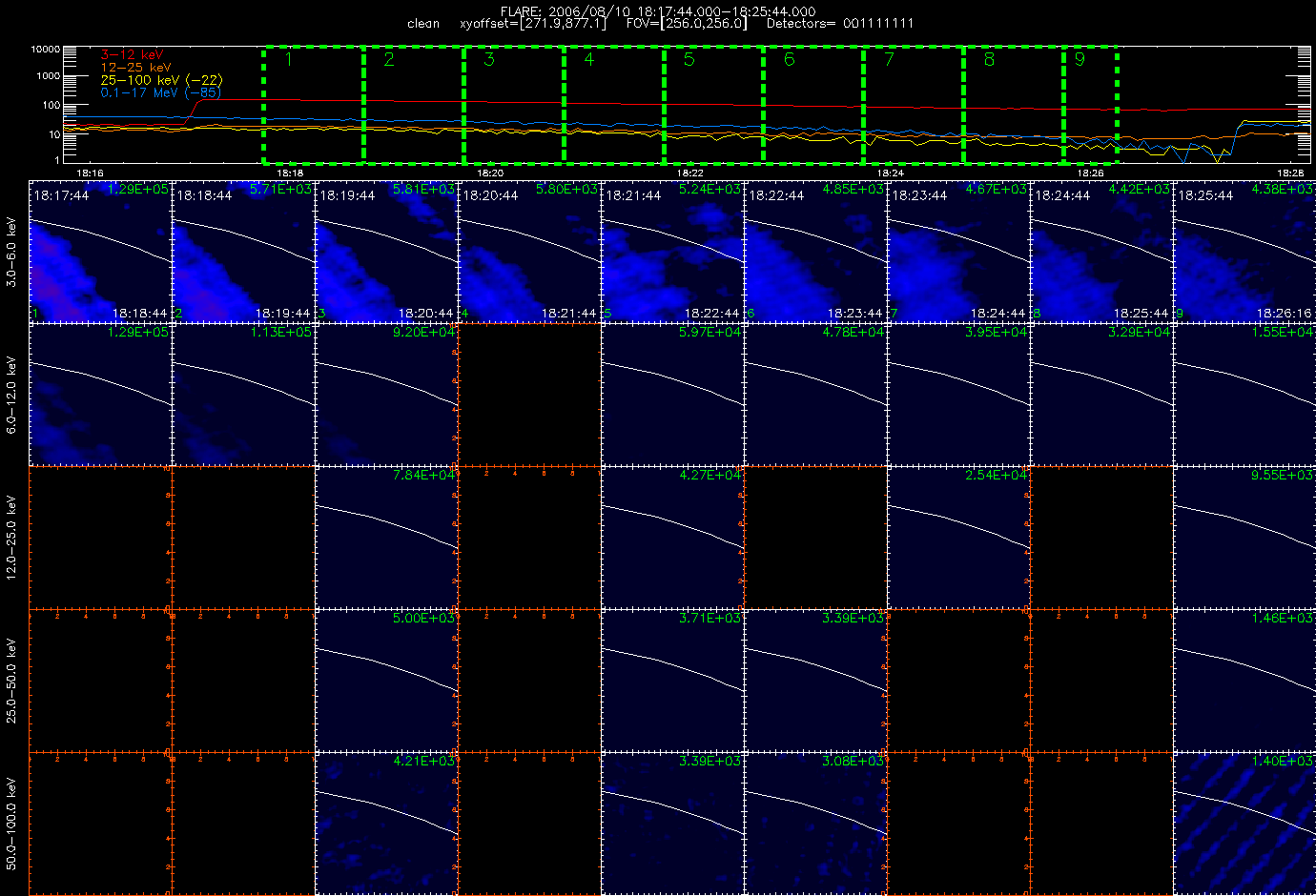Select interval number 5 in the light curve

713,104
